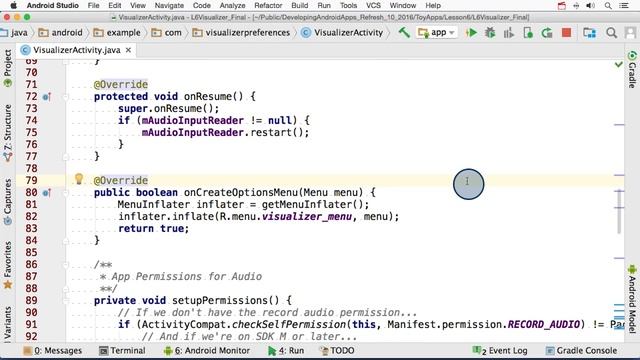Open the Gradle tool window
This screenshot has width=640, height=360.
632,69
